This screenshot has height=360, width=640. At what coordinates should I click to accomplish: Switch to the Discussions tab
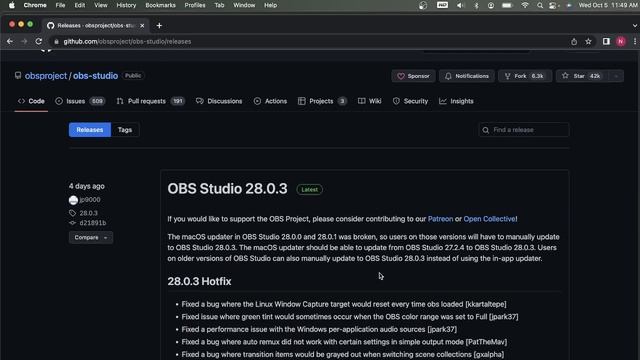pyautogui.click(x=219, y=101)
